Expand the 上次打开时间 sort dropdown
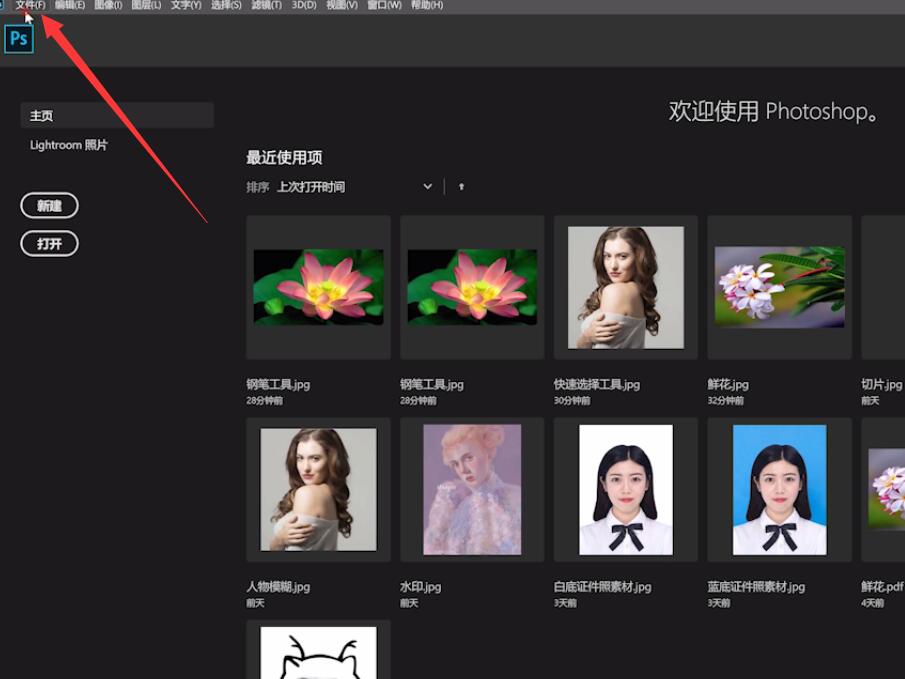Viewport: 905px width, 679px height. pyautogui.click(x=354, y=186)
